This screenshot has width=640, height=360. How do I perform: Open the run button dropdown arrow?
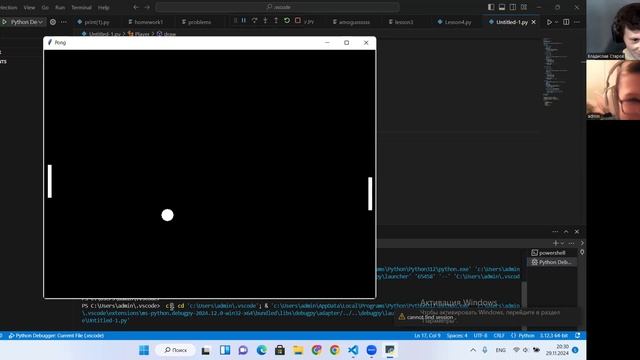[x=556, y=22]
